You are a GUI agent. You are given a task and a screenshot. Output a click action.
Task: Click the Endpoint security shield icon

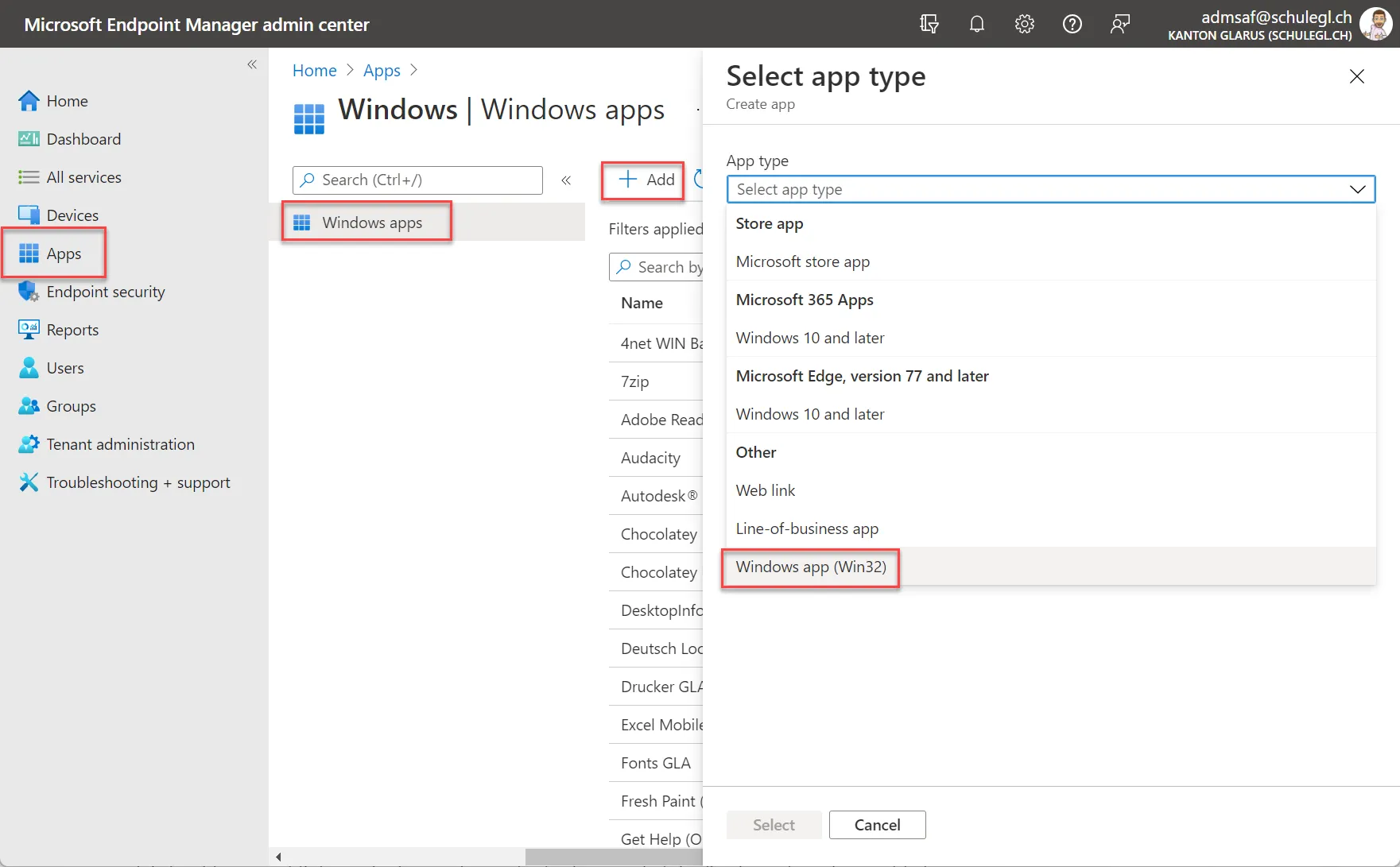[x=29, y=292]
